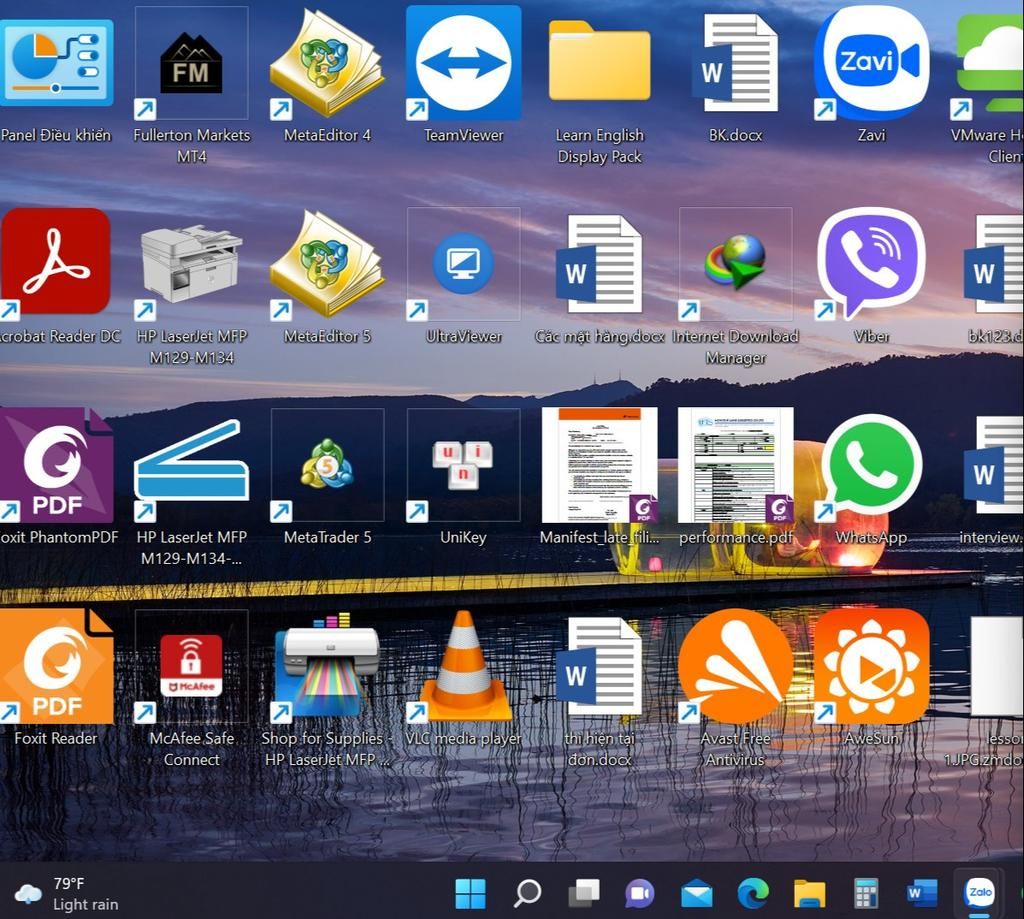Open the interview Word document
Image resolution: width=1024 pixels, height=919 pixels.
tap(994, 465)
